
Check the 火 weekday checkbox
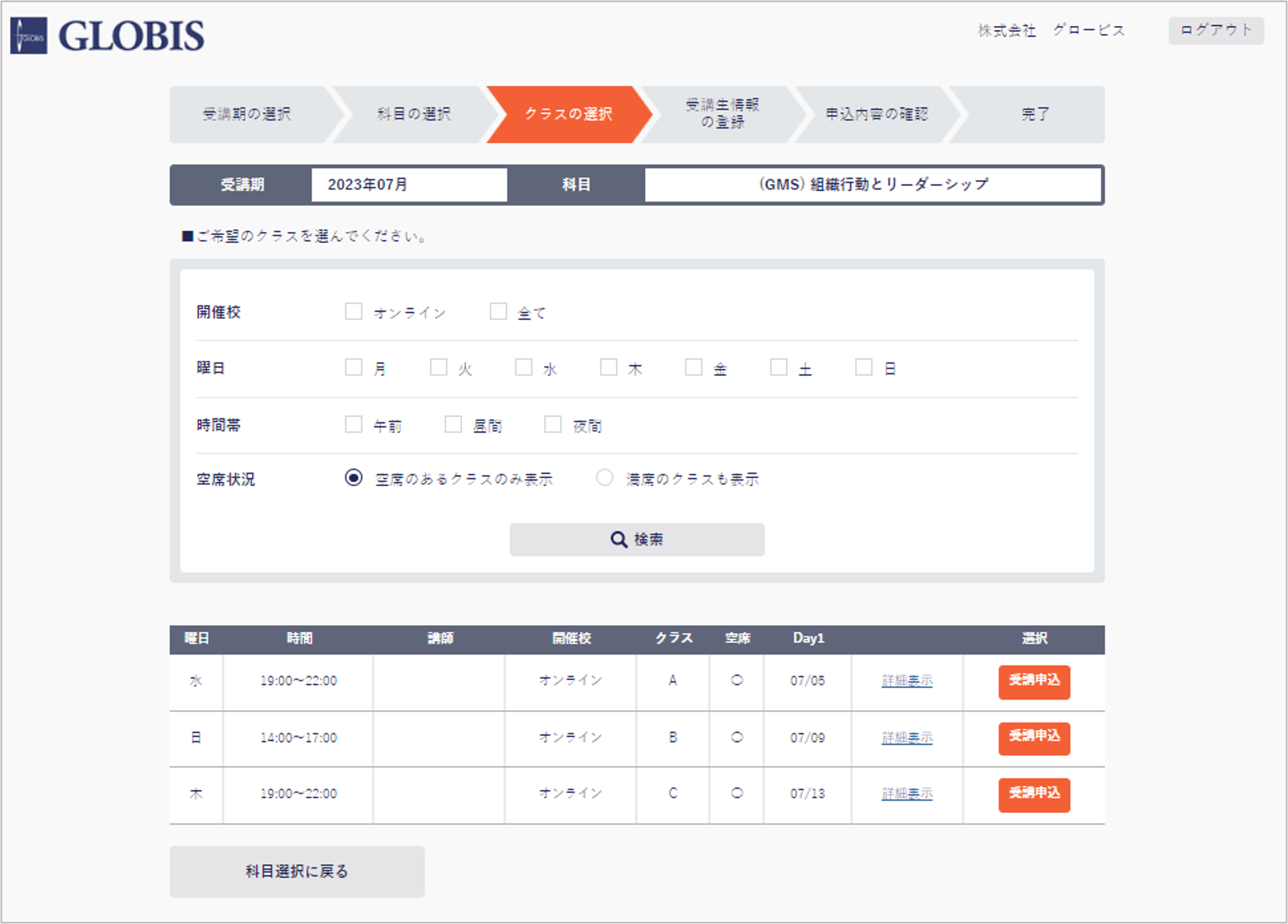coord(438,367)
